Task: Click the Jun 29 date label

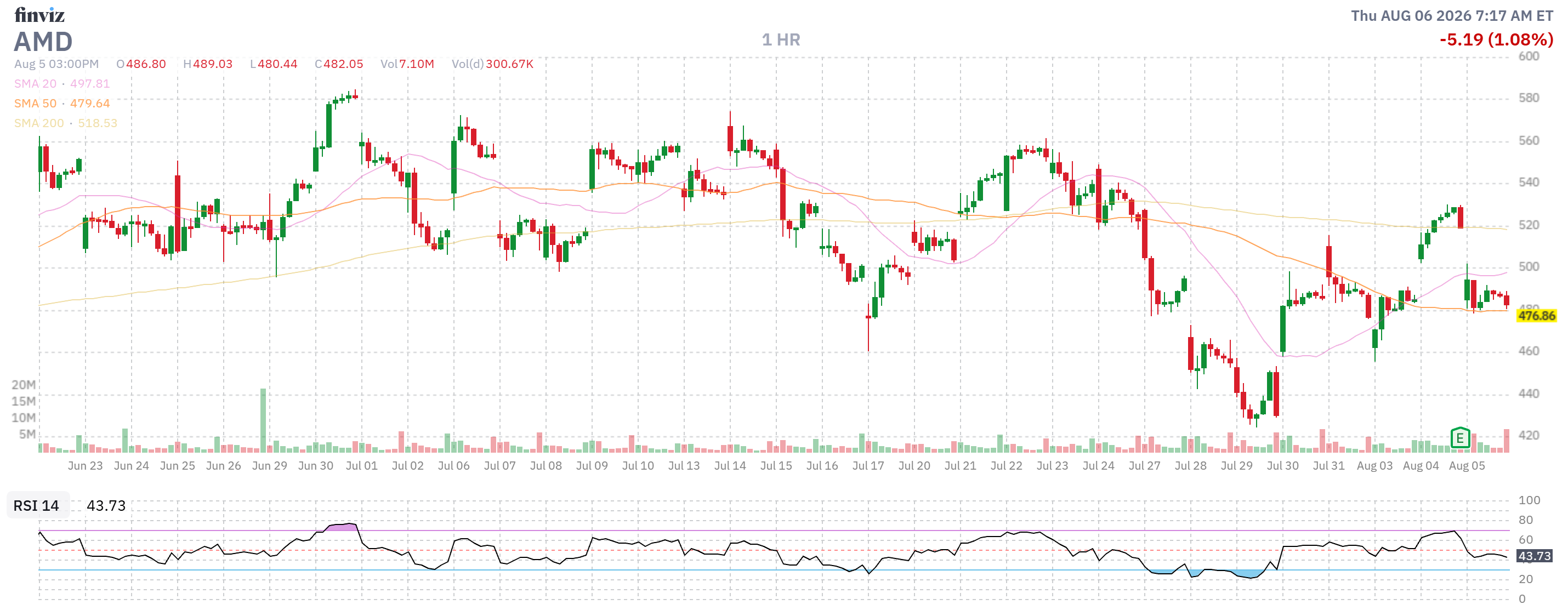Action: pyautogui.click(x=270, y=466)
